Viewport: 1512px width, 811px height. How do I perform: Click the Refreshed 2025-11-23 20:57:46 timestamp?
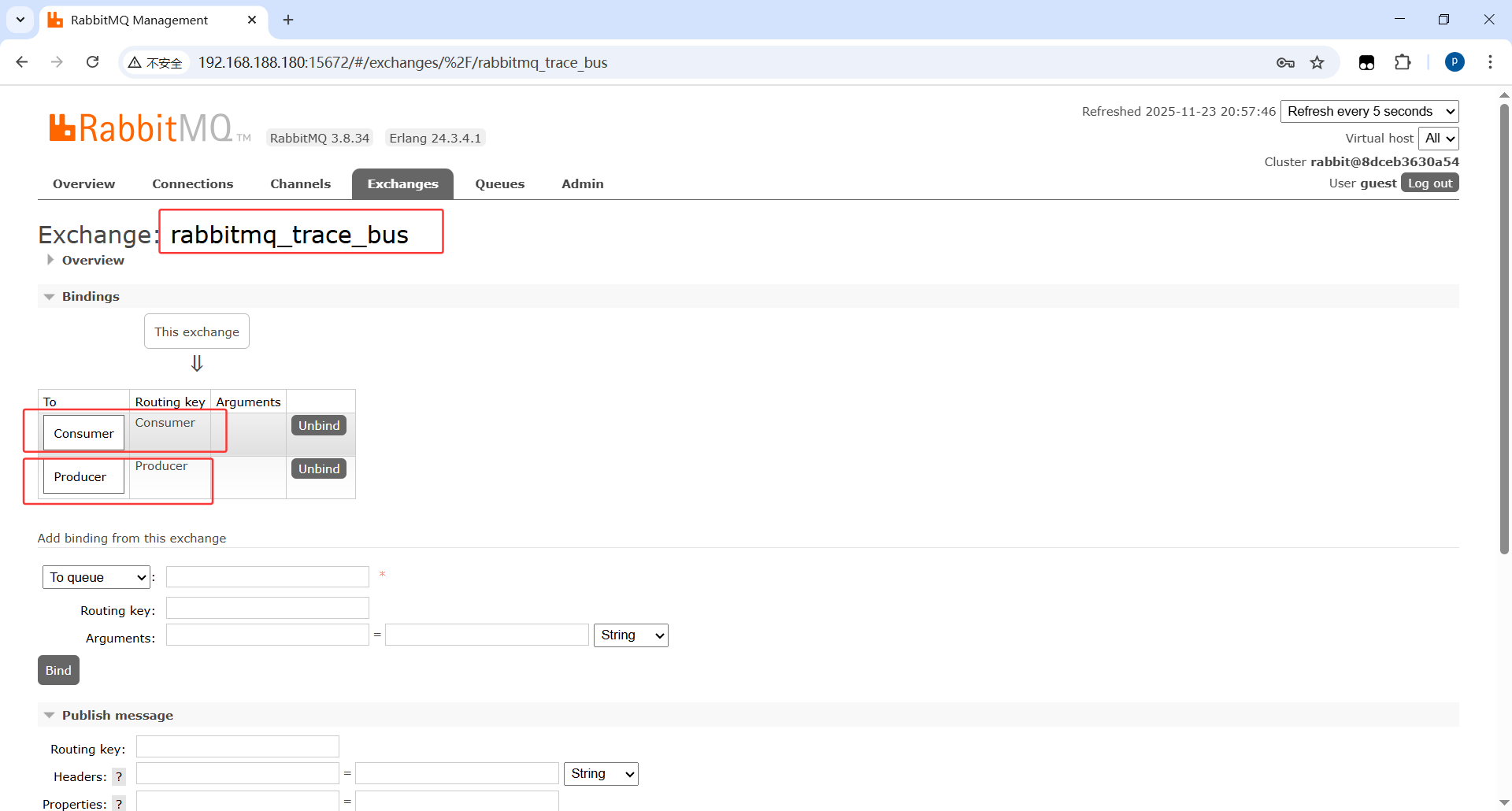coord(1178,111)
